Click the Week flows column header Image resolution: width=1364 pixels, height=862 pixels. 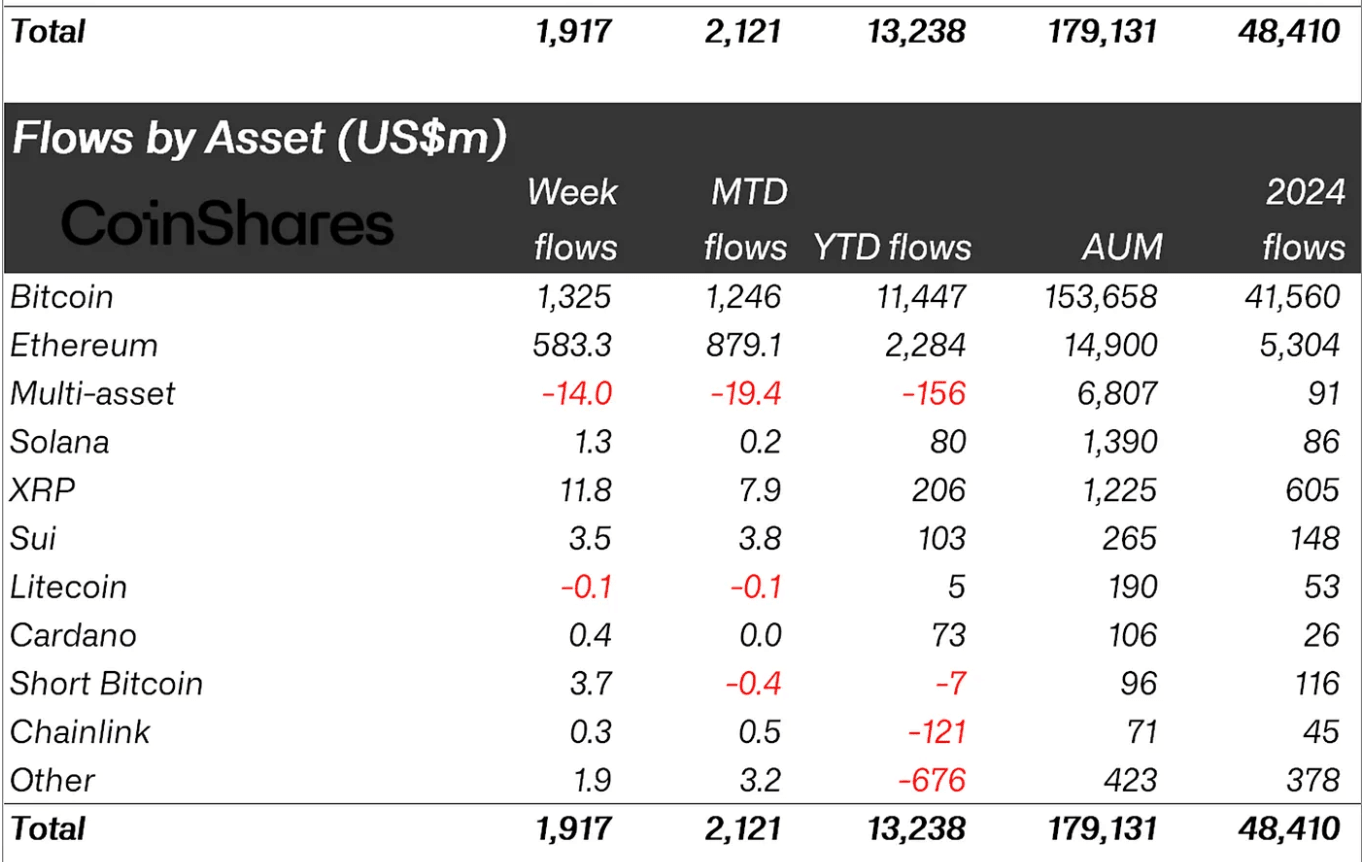point(574,218)
